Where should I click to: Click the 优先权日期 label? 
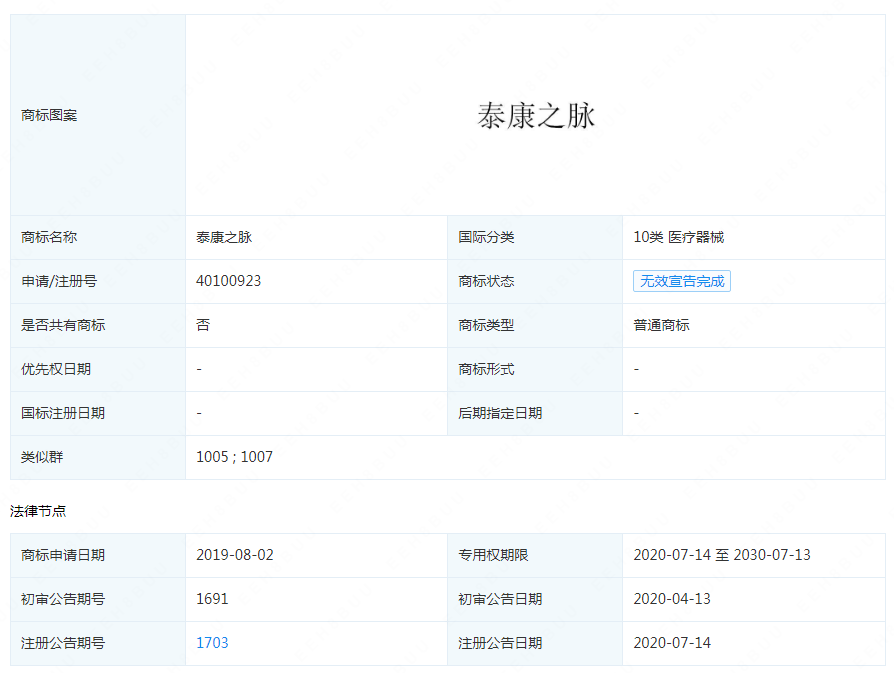[56, 369]
